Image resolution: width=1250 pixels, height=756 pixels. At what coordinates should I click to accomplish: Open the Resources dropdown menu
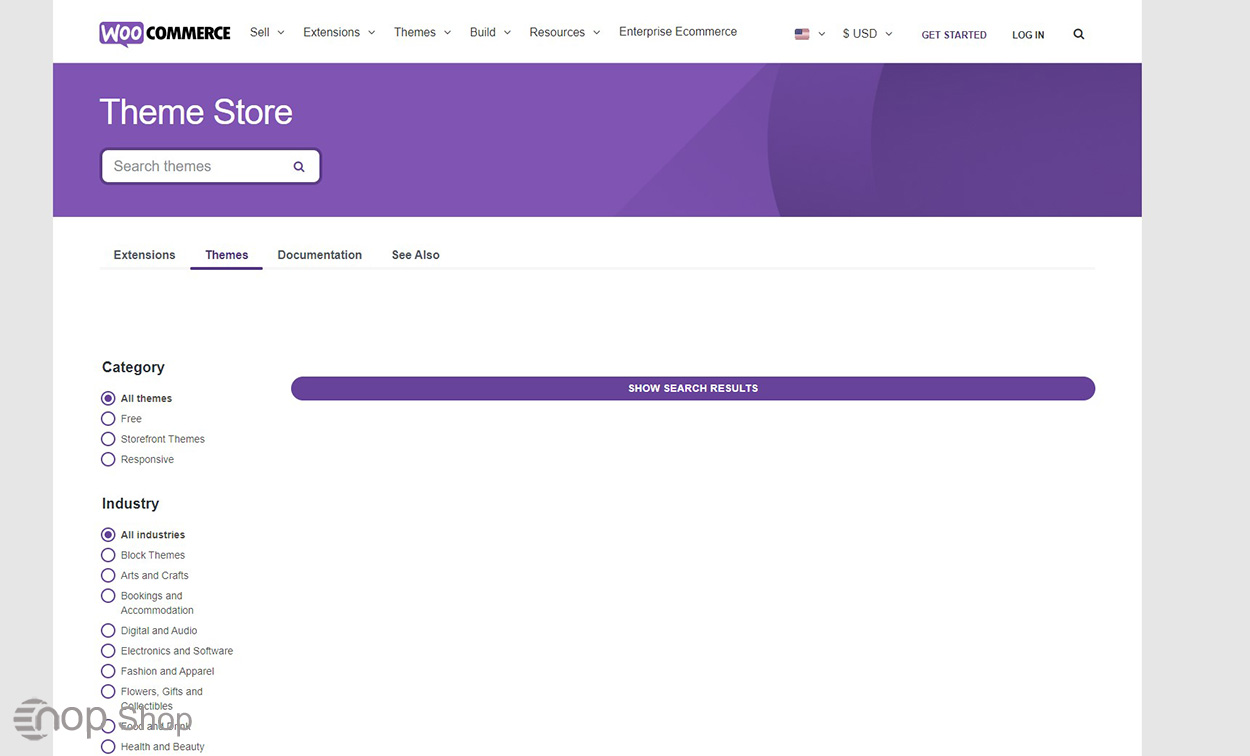[565, 32]
